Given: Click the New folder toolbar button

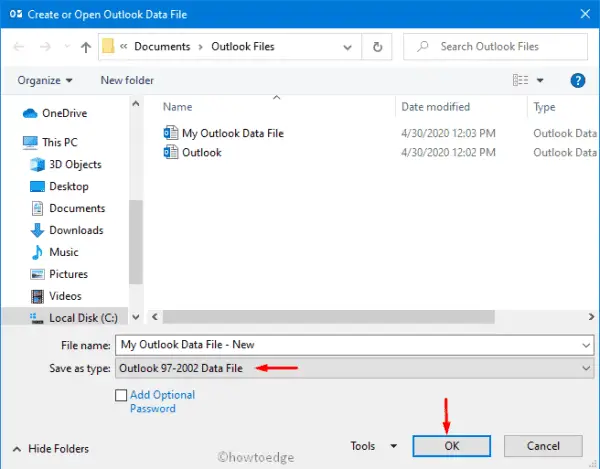Looking at the screenshot, I should click(126, 80).
